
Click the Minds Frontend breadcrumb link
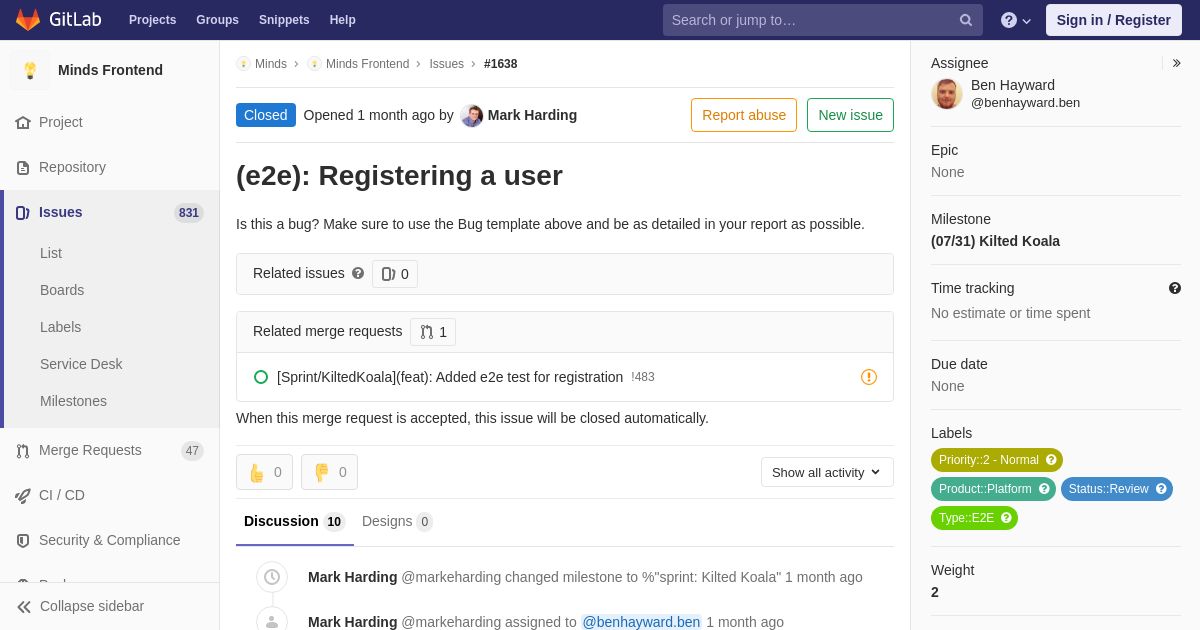367,64
